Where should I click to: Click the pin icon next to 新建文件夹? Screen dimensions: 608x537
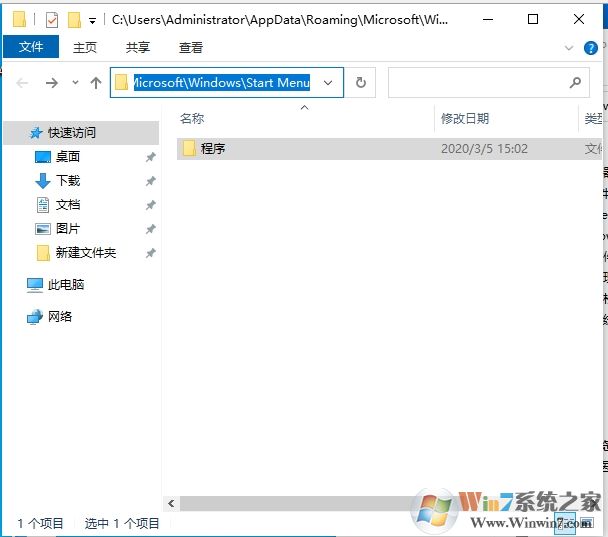[x=150, y=253]
